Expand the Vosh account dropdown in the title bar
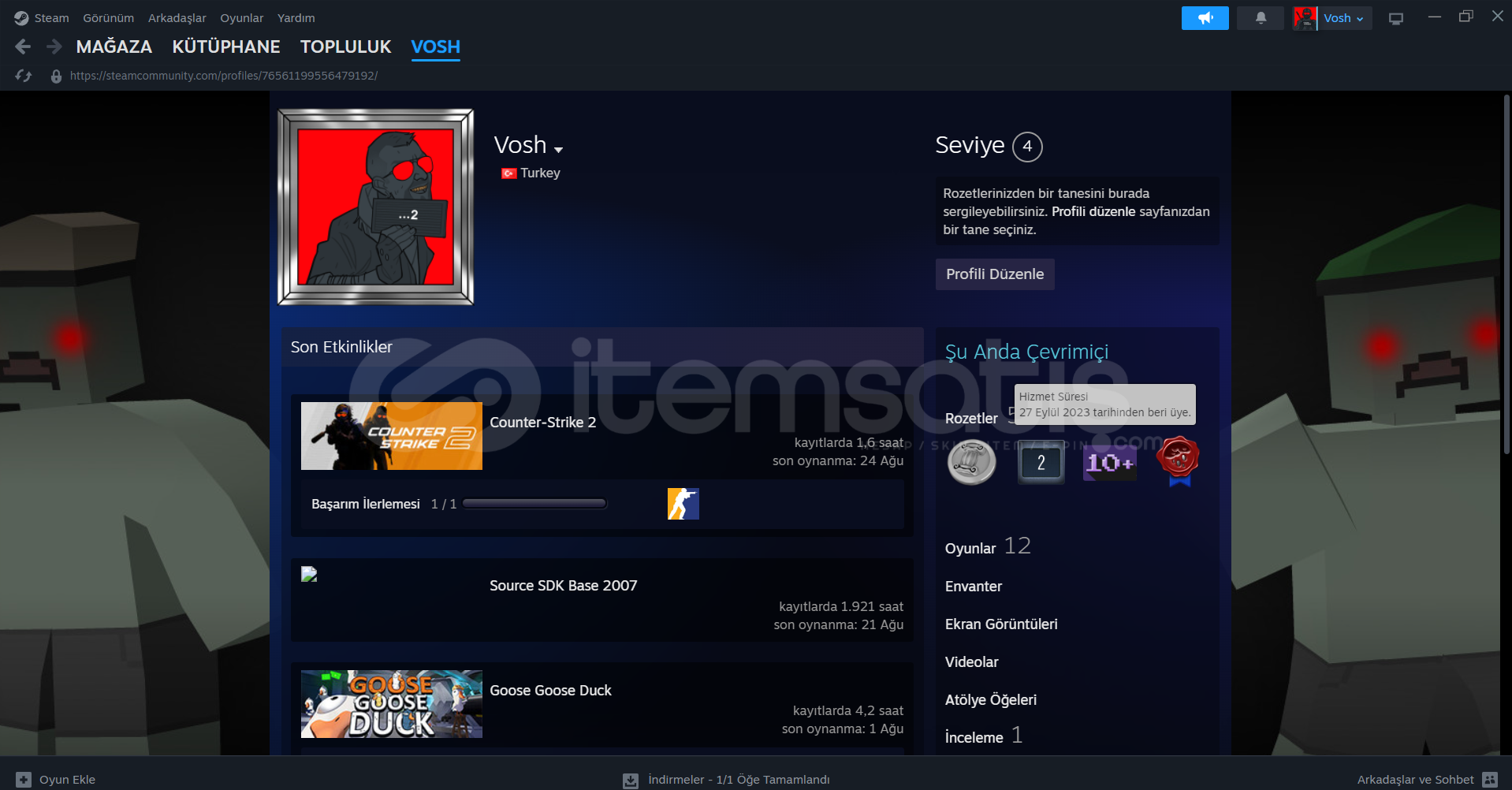Image resolution: width=1512 pixels, height=790 pixels. click(1344, 18)
